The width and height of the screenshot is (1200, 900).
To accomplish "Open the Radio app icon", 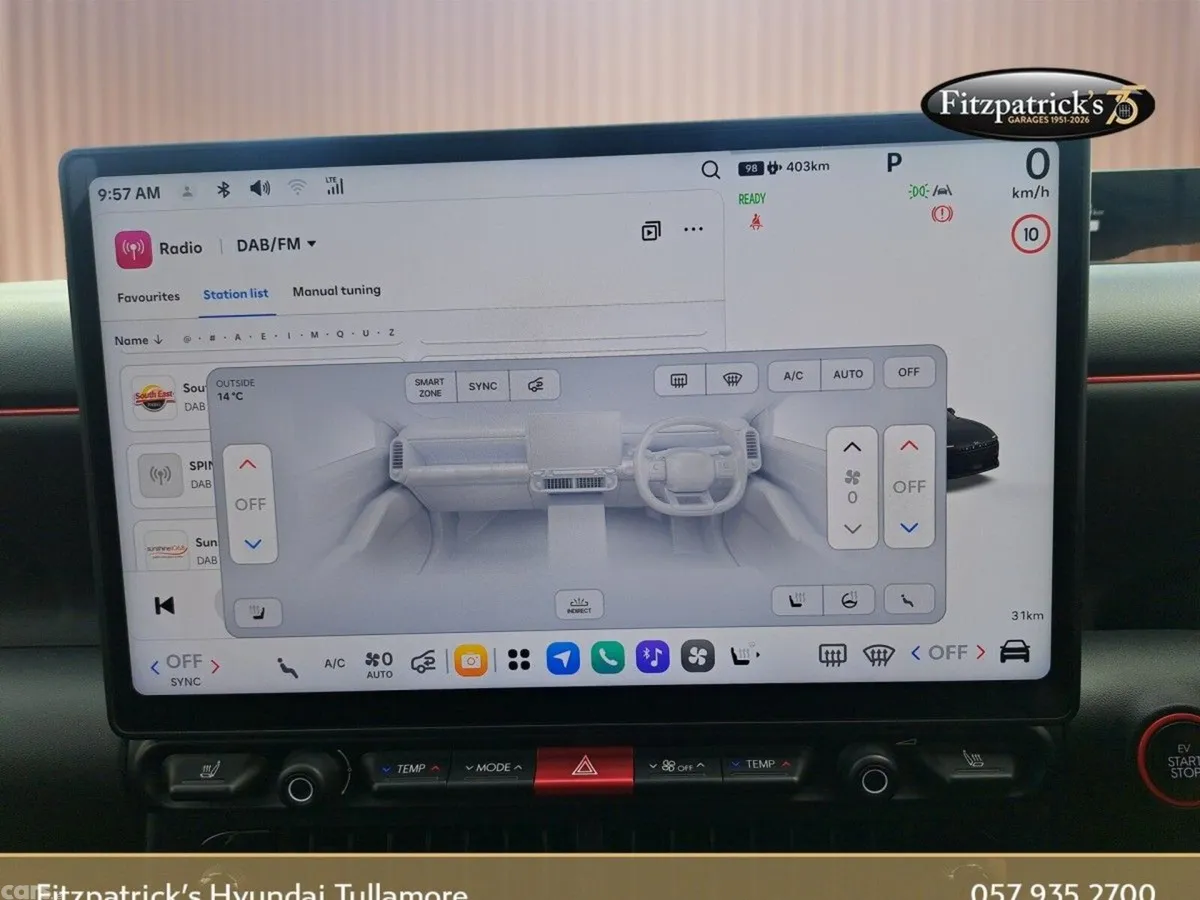I will tap(133, 249).
